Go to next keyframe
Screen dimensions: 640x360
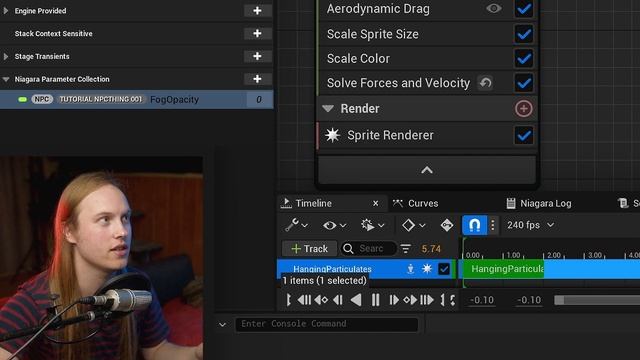pyautogui.click(x=410, y=300)
